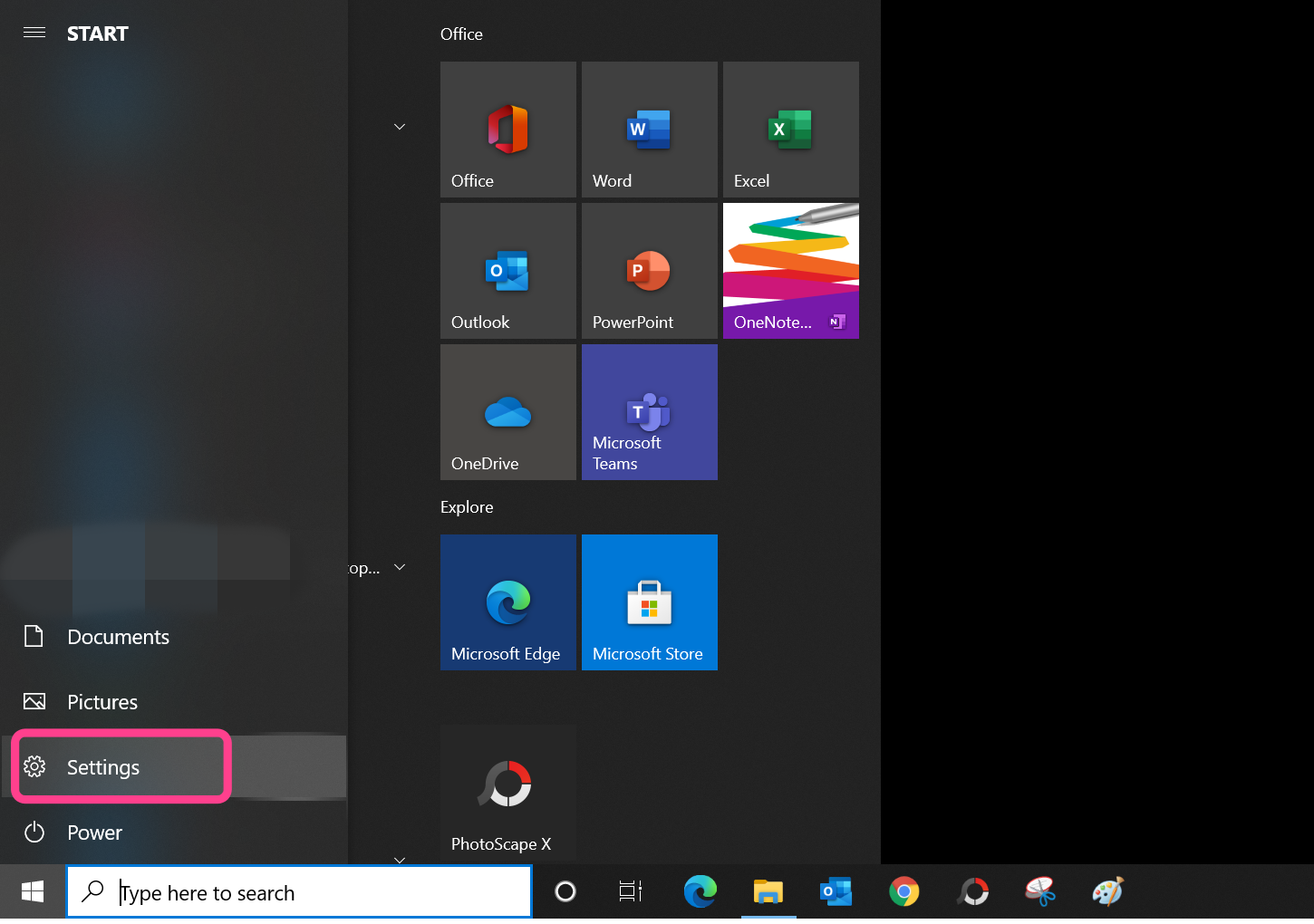Open Pictures from the Start sidebar
1314x924 pixels.
click(x=102, y=702)
